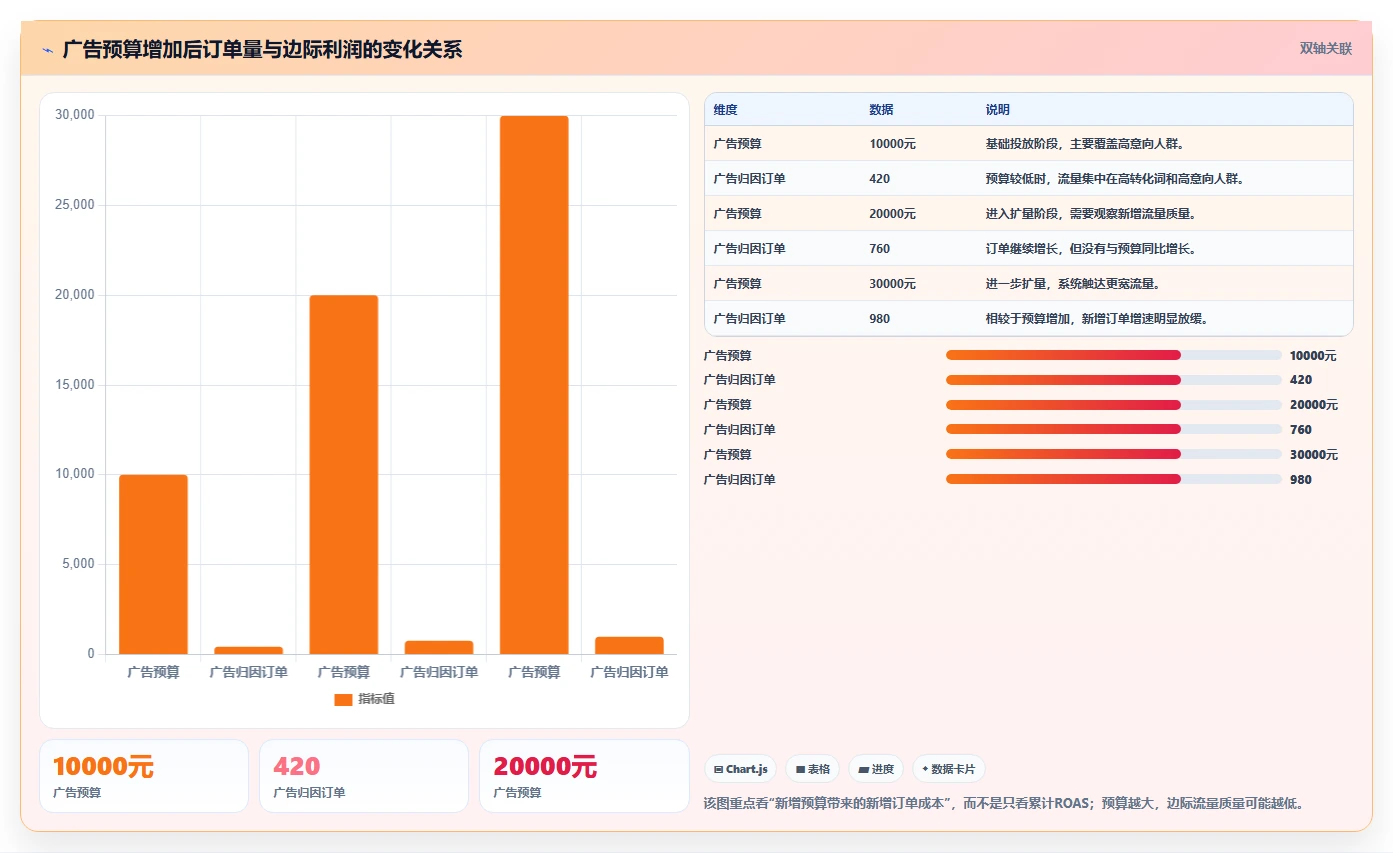The width and height of the screenshot is (1393, 853).
Task: Click the chart bar reaching 10,000
Action: pyautogui.click(x=153, y=564)
